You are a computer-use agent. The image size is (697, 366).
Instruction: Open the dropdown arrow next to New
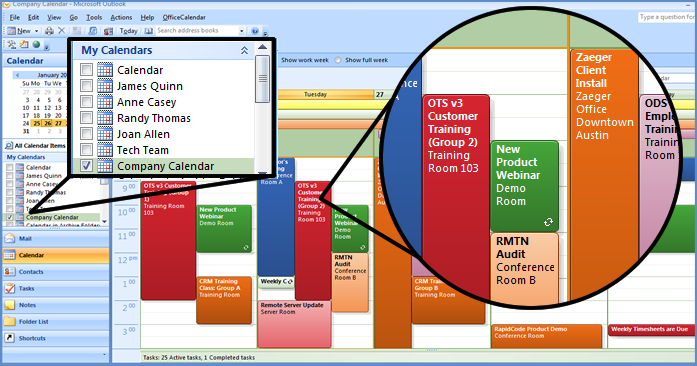[36, 31]
